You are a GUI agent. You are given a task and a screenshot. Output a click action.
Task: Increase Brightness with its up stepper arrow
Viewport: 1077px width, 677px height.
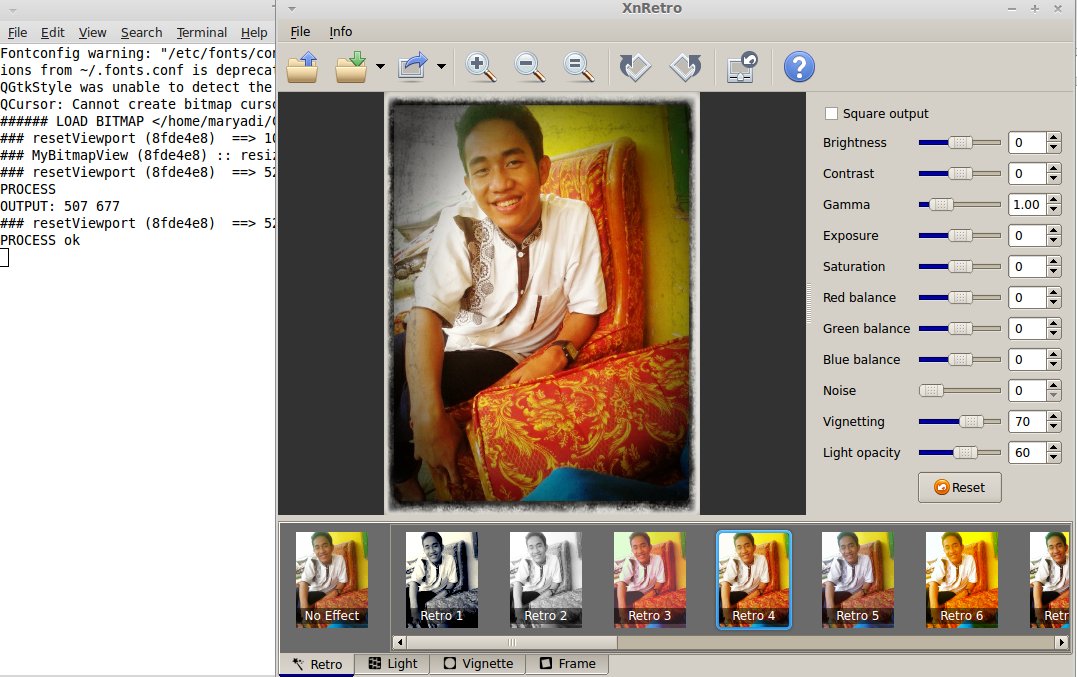(x=1054, y=137)
